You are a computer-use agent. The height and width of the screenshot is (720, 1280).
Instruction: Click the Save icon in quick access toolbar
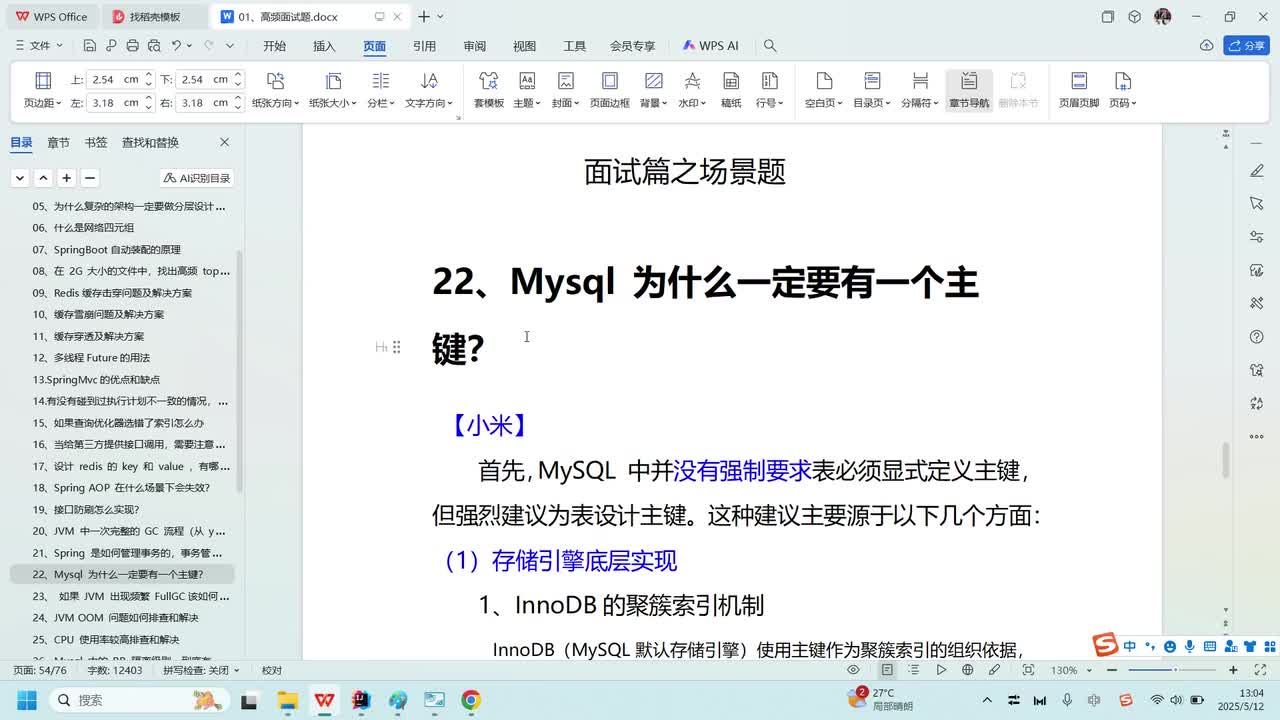(x=90, y=46)
